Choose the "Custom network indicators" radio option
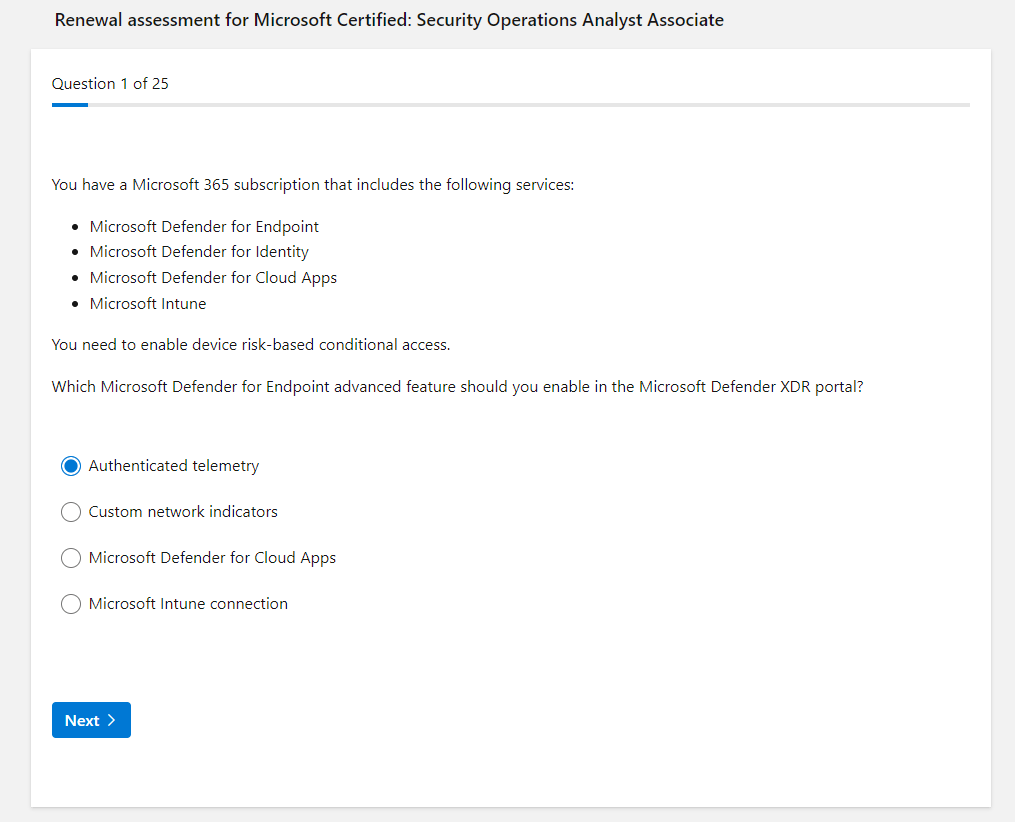Image resolution: width=1015 pixels, height=822 pixels. click(x=71, y=512)
